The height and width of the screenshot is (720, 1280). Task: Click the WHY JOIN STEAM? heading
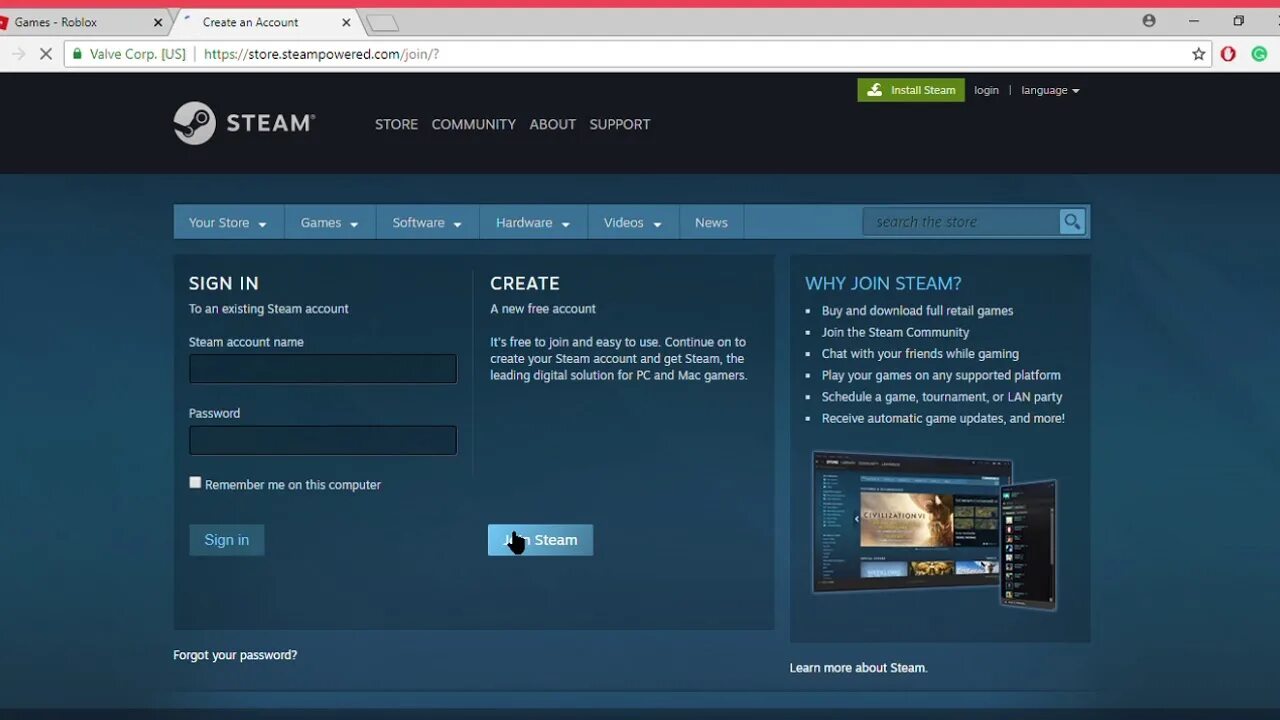click(x=883, y=283)
